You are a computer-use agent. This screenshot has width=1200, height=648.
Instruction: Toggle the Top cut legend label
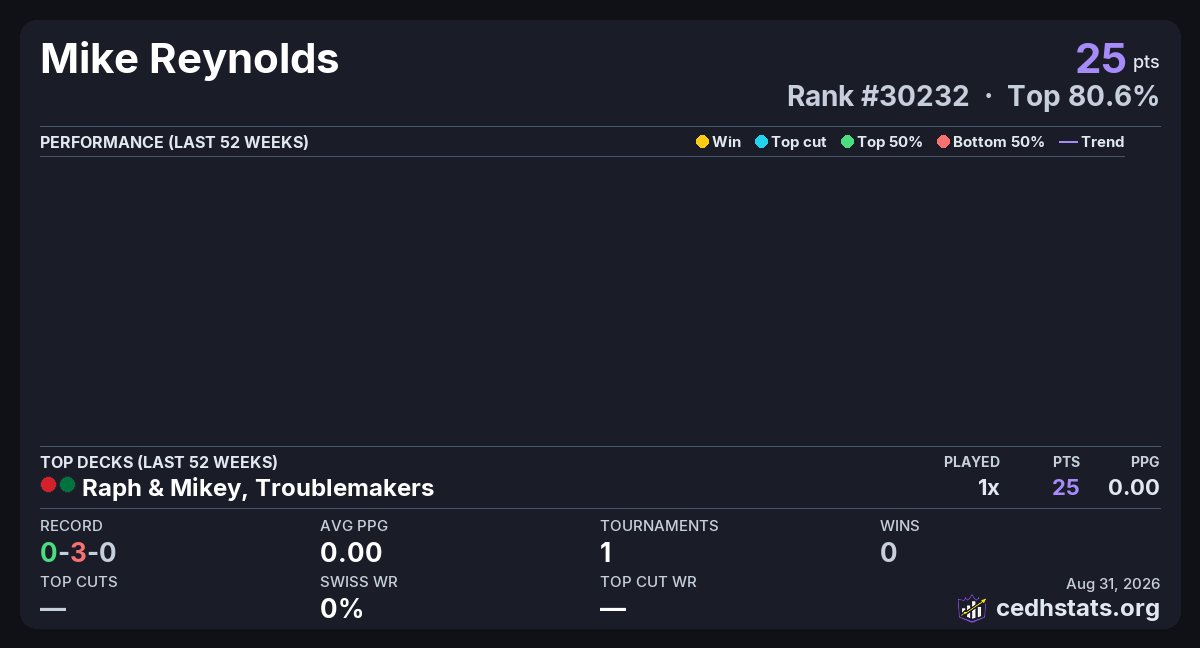[x=799, y=142]
